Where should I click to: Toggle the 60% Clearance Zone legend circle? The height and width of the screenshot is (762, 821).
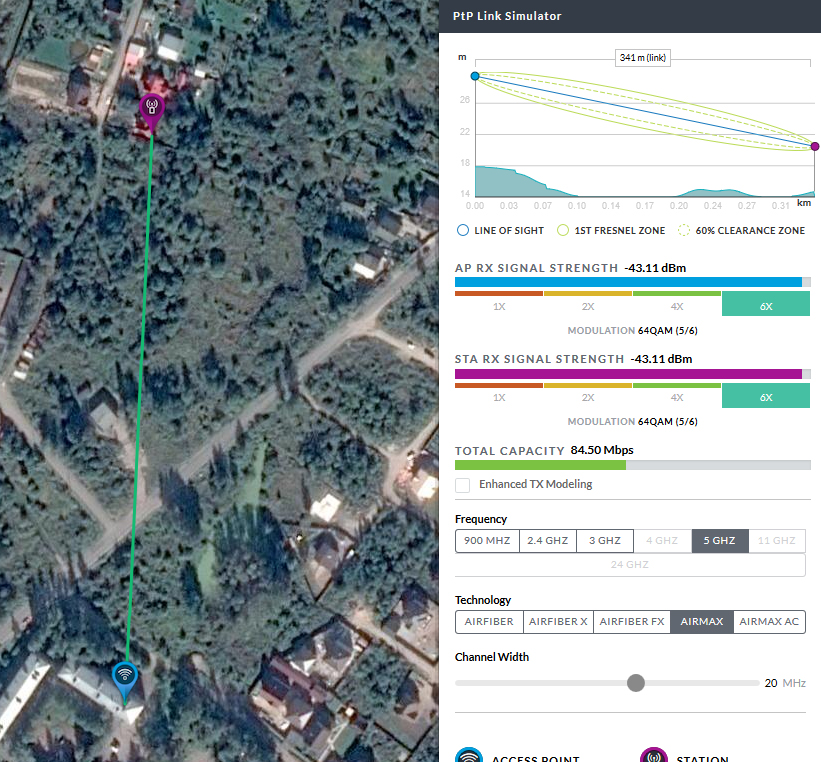point(683,230)
